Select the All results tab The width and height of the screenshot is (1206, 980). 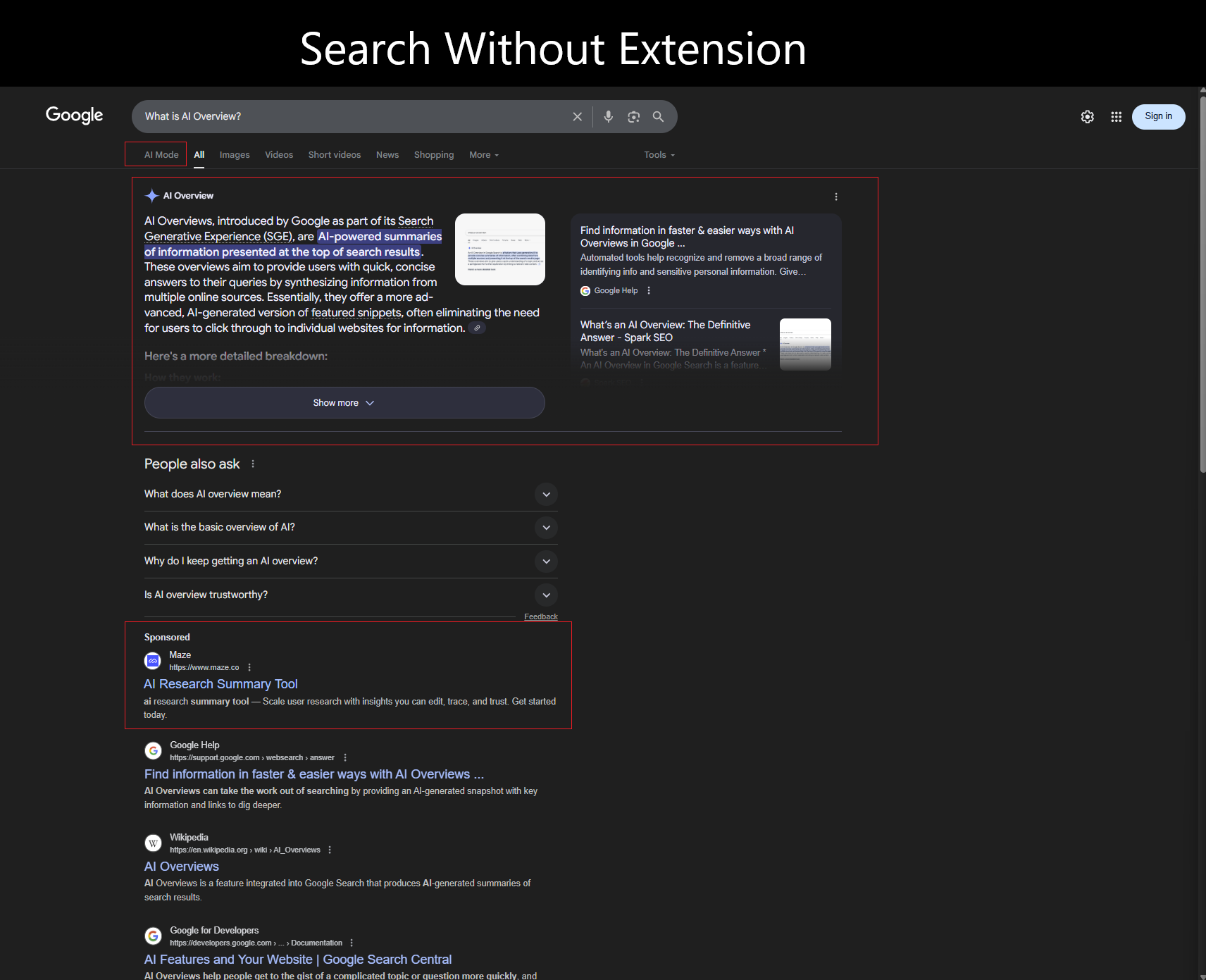pos(199,155)
